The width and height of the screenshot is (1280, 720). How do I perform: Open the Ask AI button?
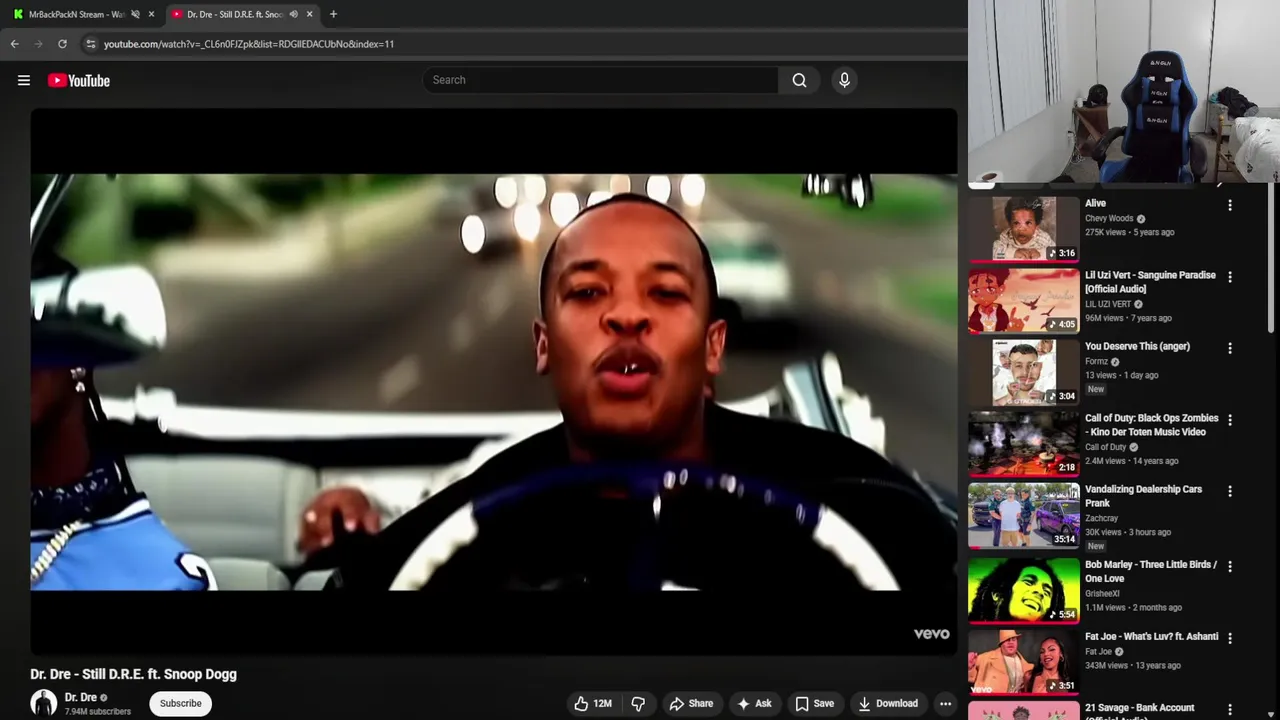coord(754,703)
